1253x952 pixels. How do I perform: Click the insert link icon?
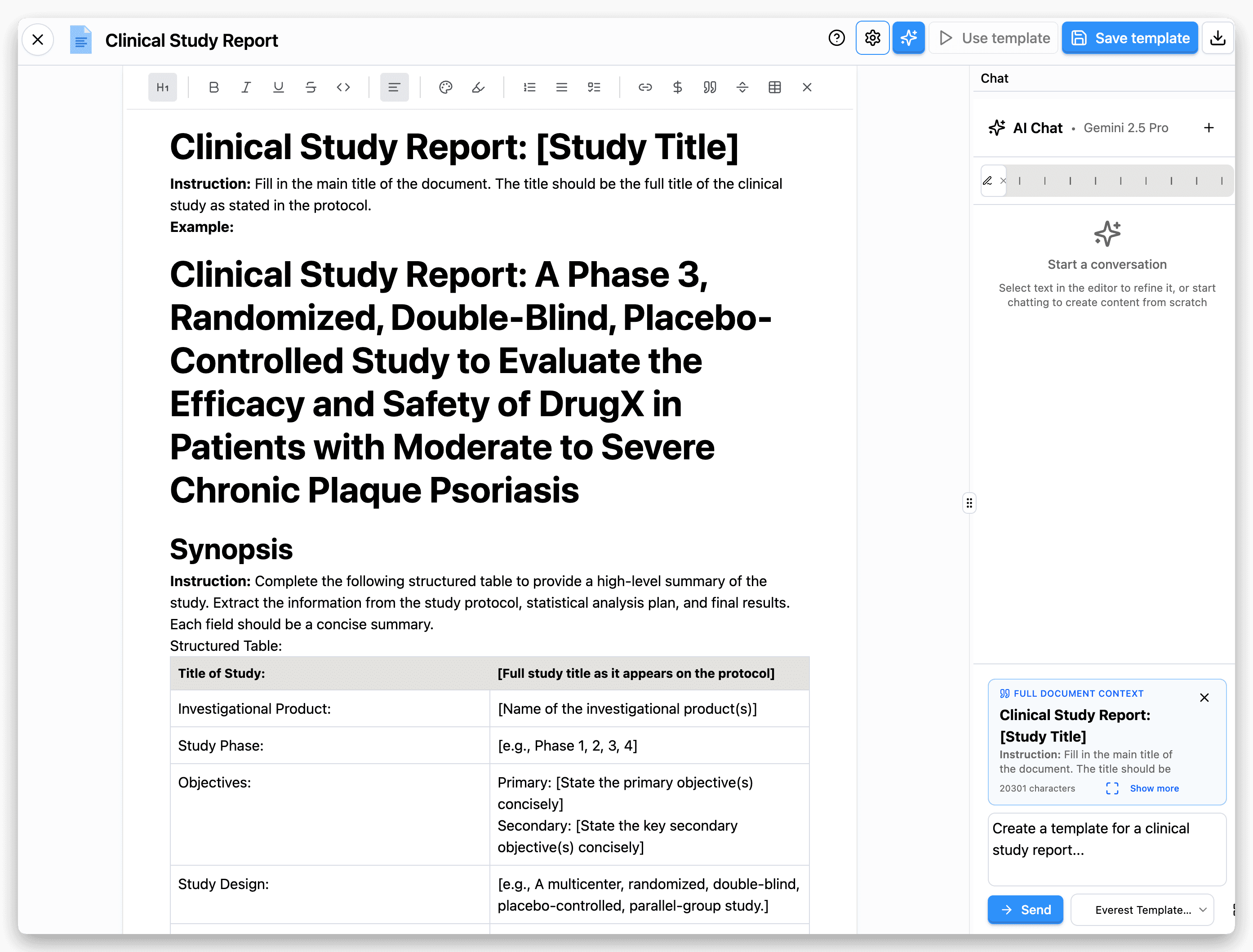[645, 87]
